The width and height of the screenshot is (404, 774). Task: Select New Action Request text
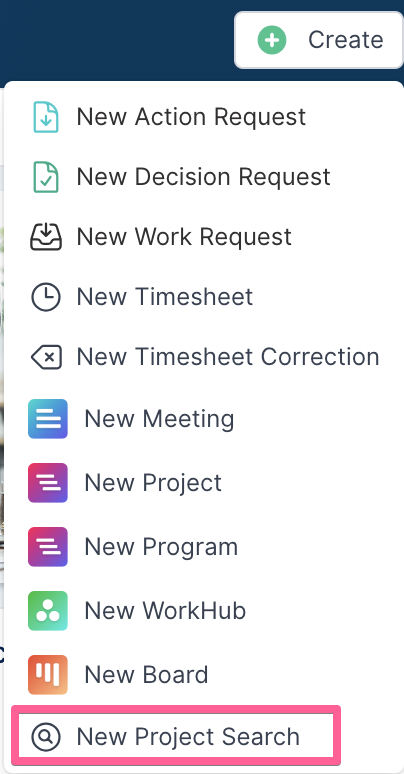191,117
